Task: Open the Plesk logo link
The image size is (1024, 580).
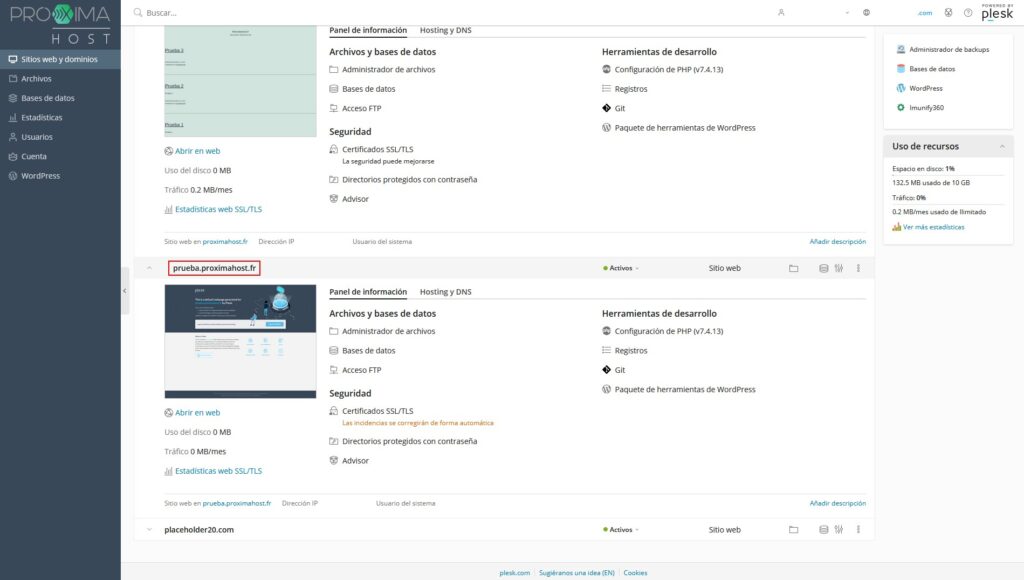Action: coord(997,12)
